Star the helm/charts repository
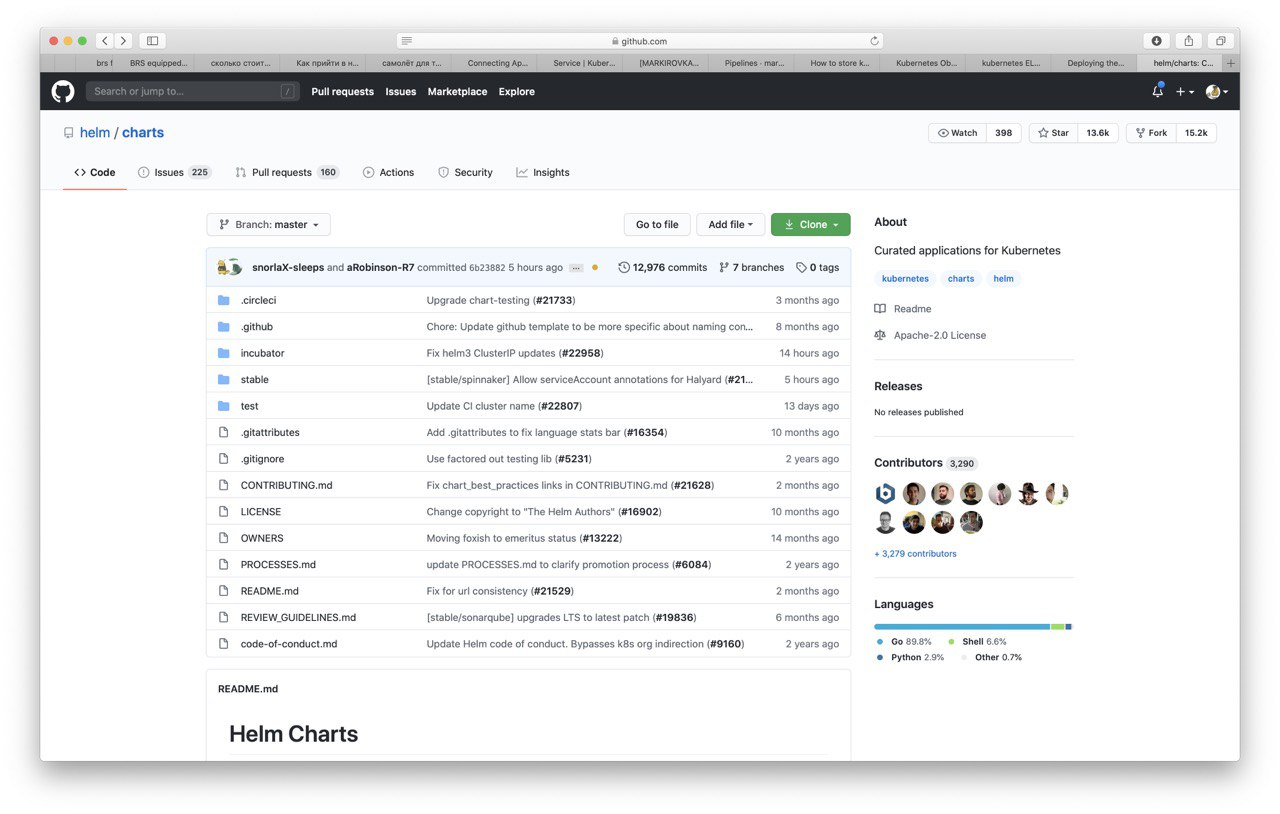Screen dimensions: 1280x814 click(1053, 133)
